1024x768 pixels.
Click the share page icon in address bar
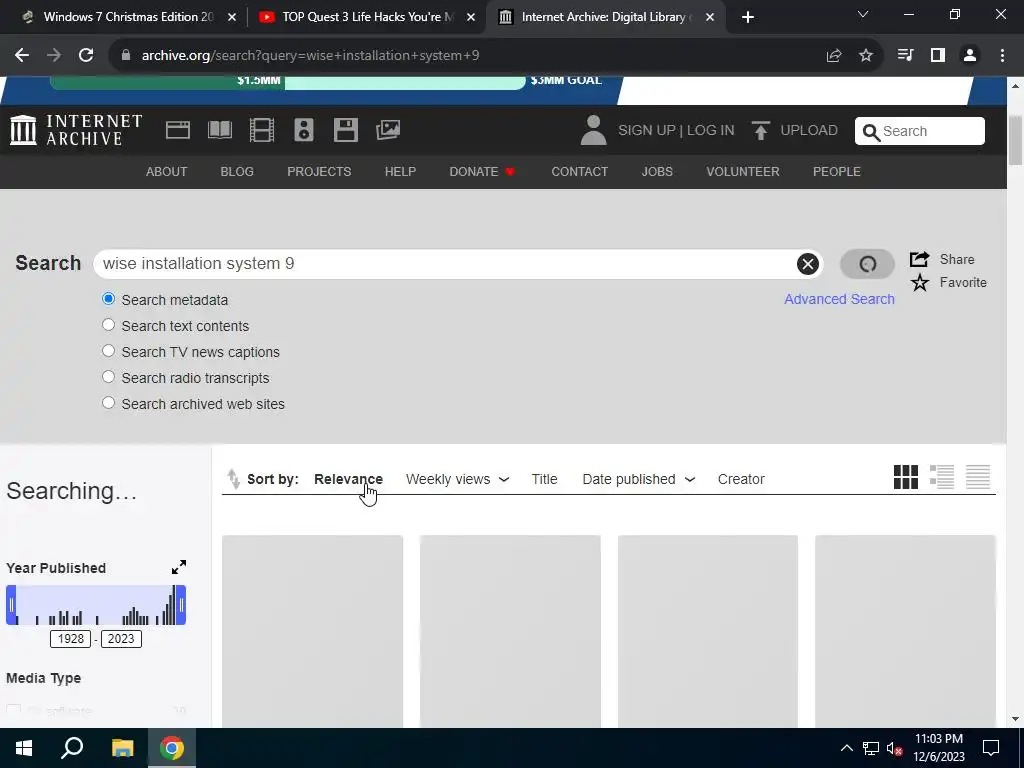click(x=834, y=56)
